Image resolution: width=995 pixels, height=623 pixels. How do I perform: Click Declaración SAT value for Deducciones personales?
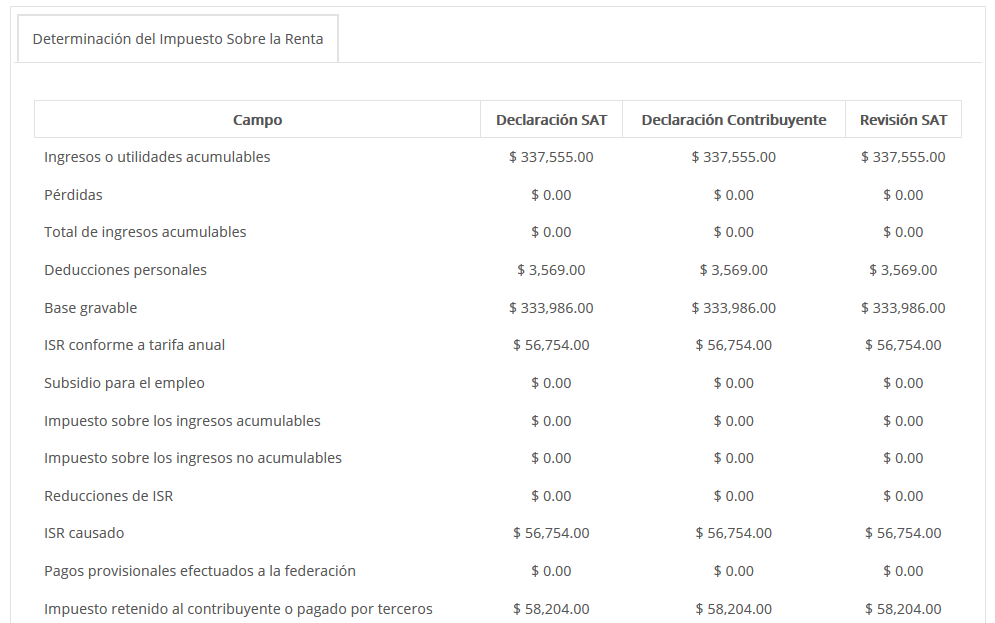(x=551, y=270)
